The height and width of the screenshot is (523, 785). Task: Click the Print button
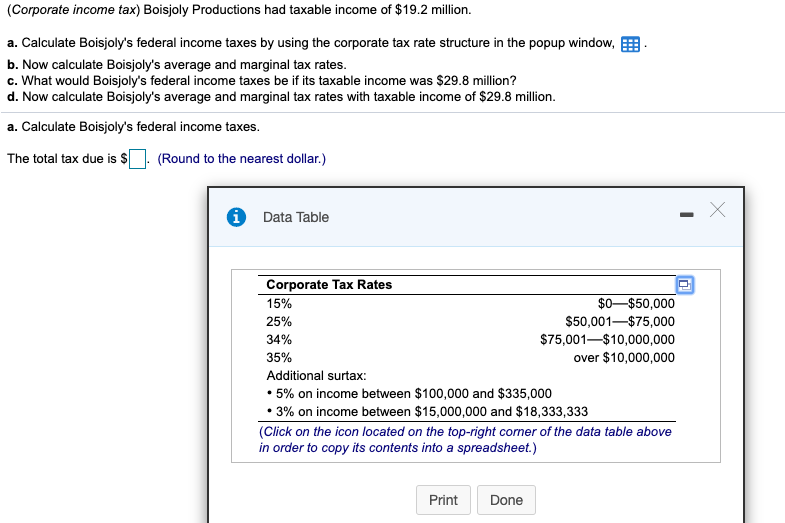(443, 500)
